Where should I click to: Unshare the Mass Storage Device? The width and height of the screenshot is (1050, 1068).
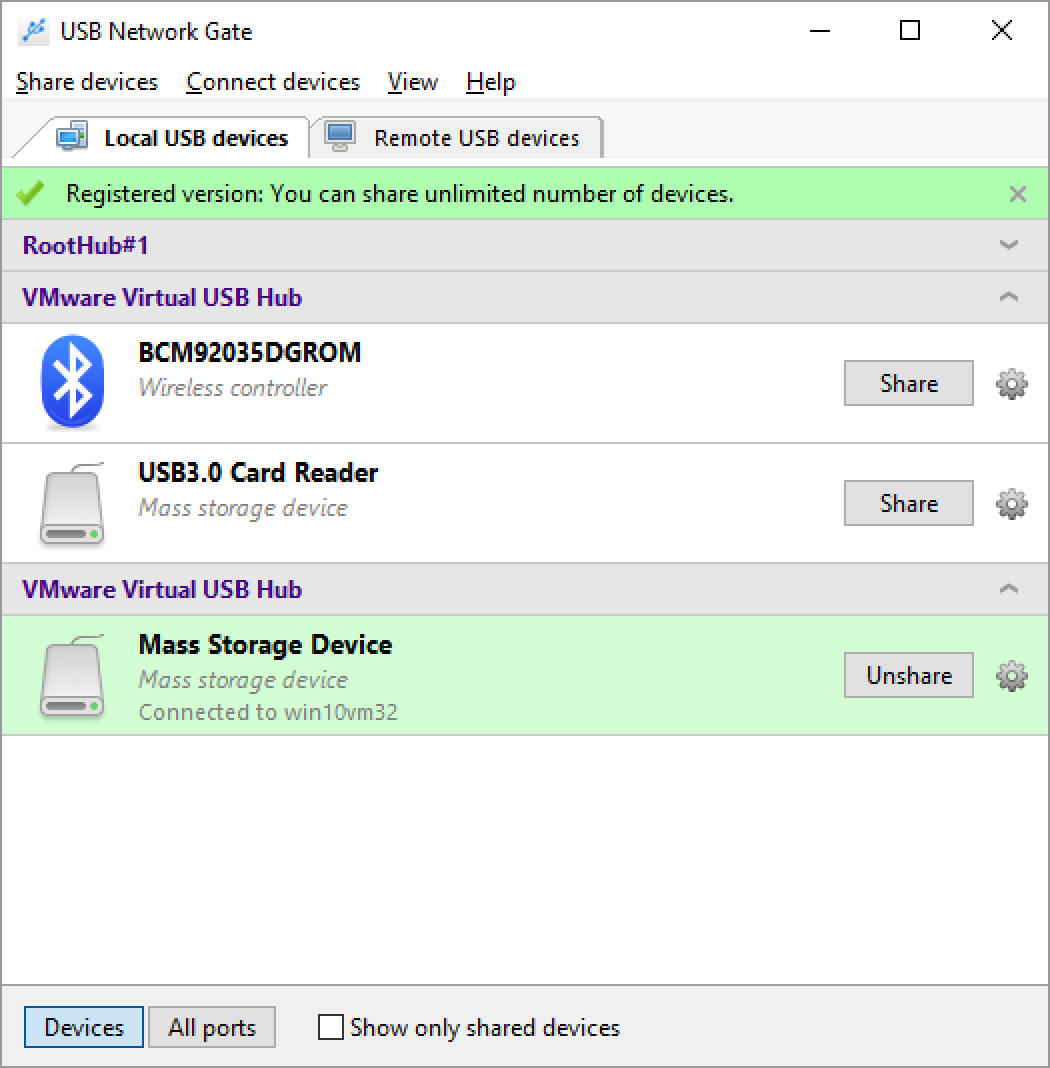coord(907,675)
